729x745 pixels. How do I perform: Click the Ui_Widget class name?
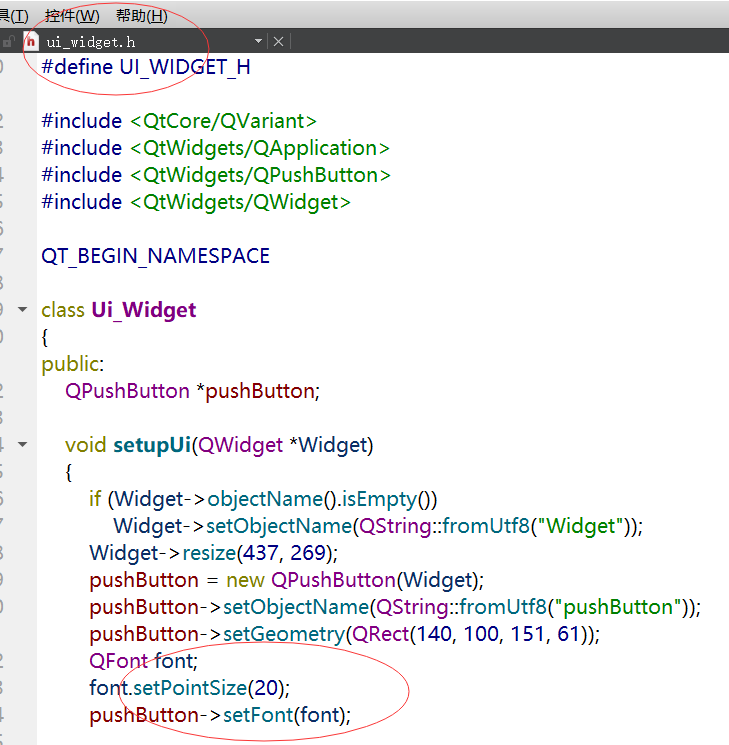pyautogui.click(x=144, y=310)
